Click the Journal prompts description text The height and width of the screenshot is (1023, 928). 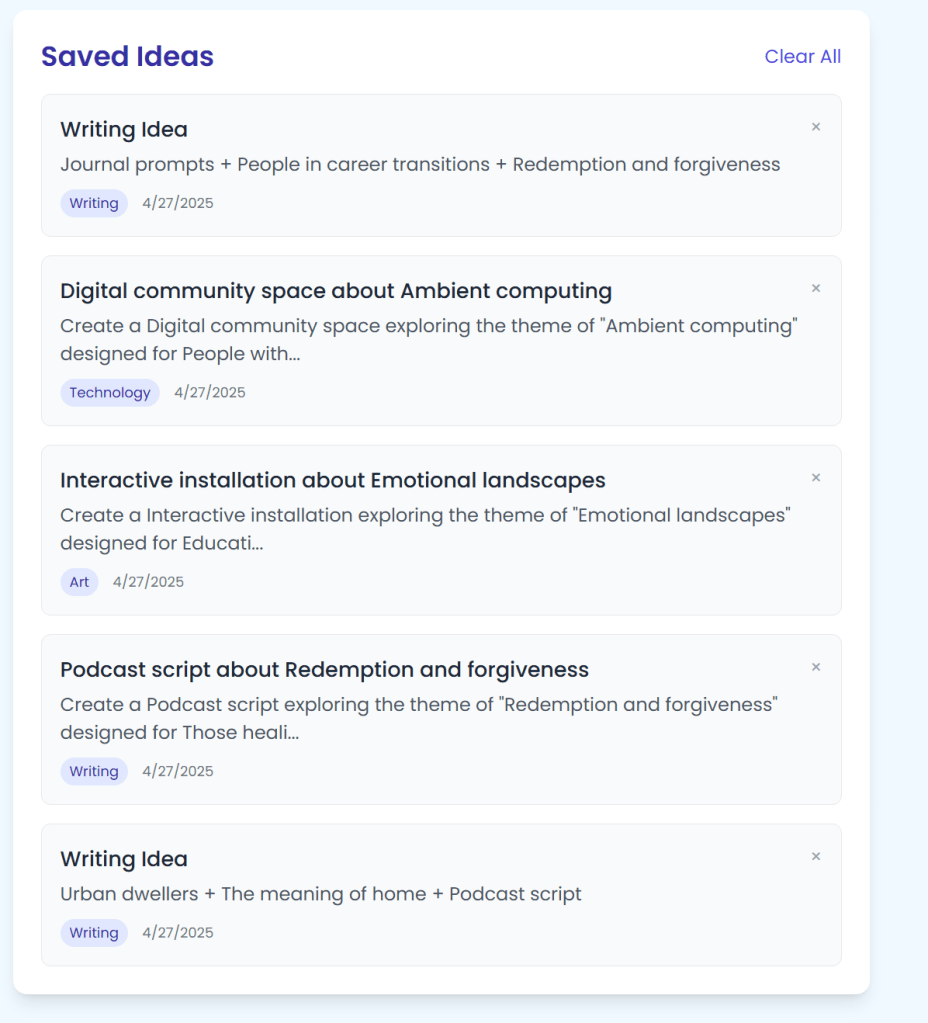click(420, 165)
